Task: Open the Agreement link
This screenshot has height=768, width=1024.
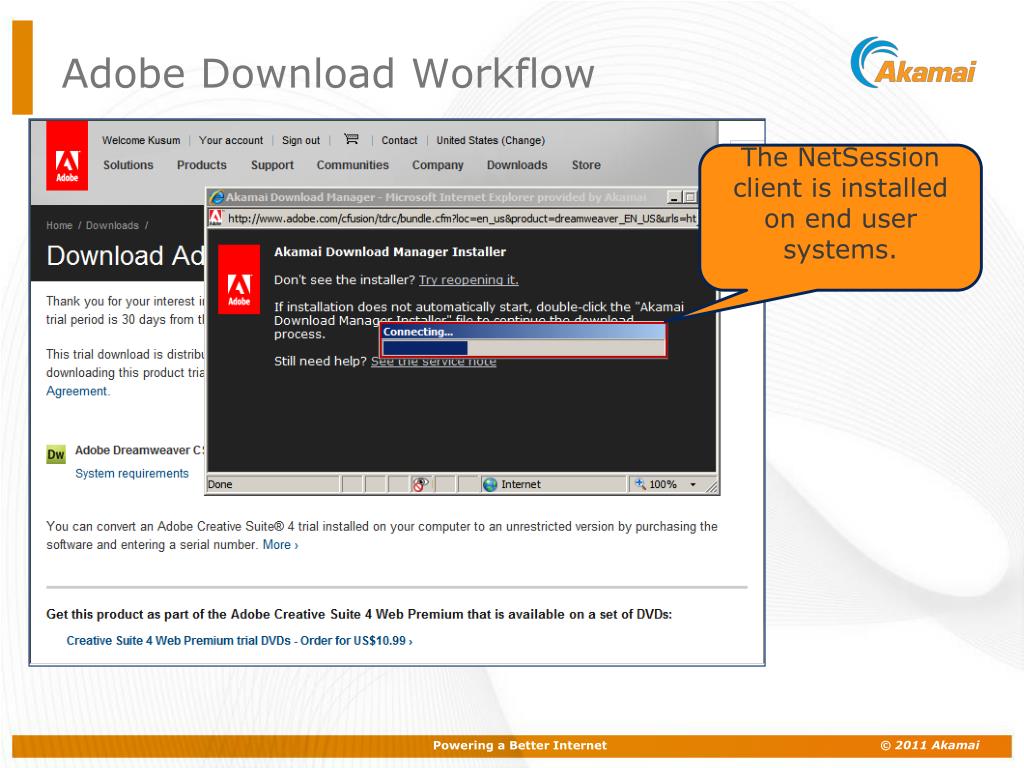Action: (76, 391)
